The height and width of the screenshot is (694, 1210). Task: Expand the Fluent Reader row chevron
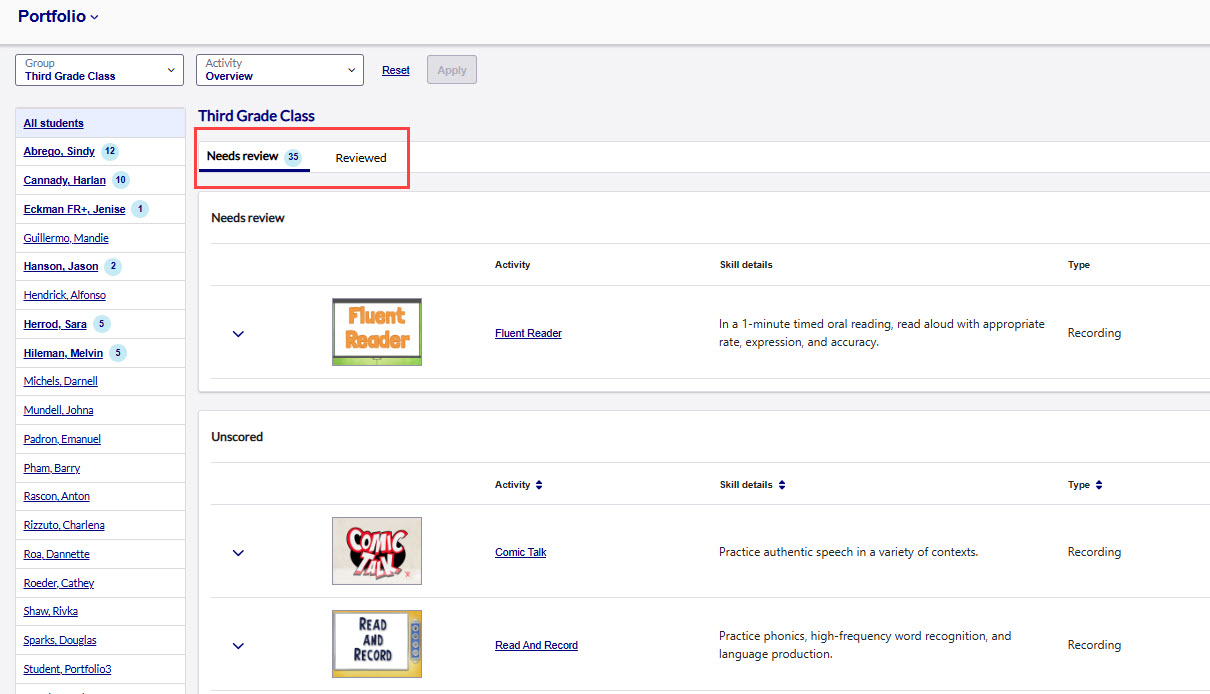(x=238, y=334)
